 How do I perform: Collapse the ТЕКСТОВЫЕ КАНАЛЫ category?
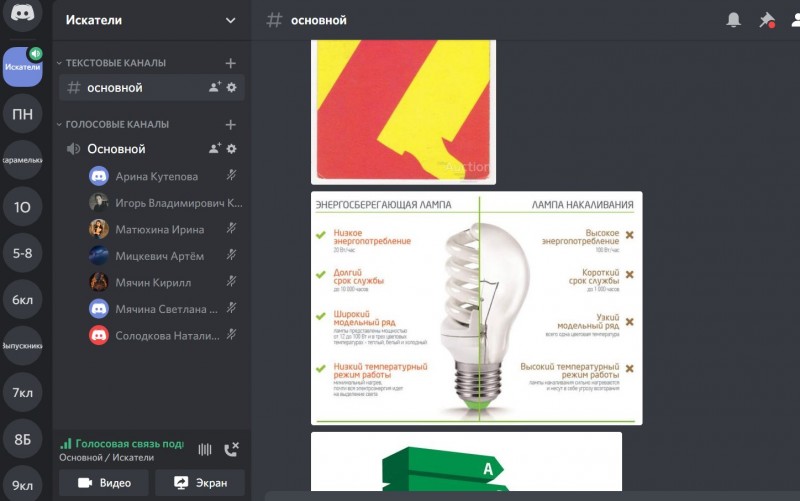click(111, 62)
